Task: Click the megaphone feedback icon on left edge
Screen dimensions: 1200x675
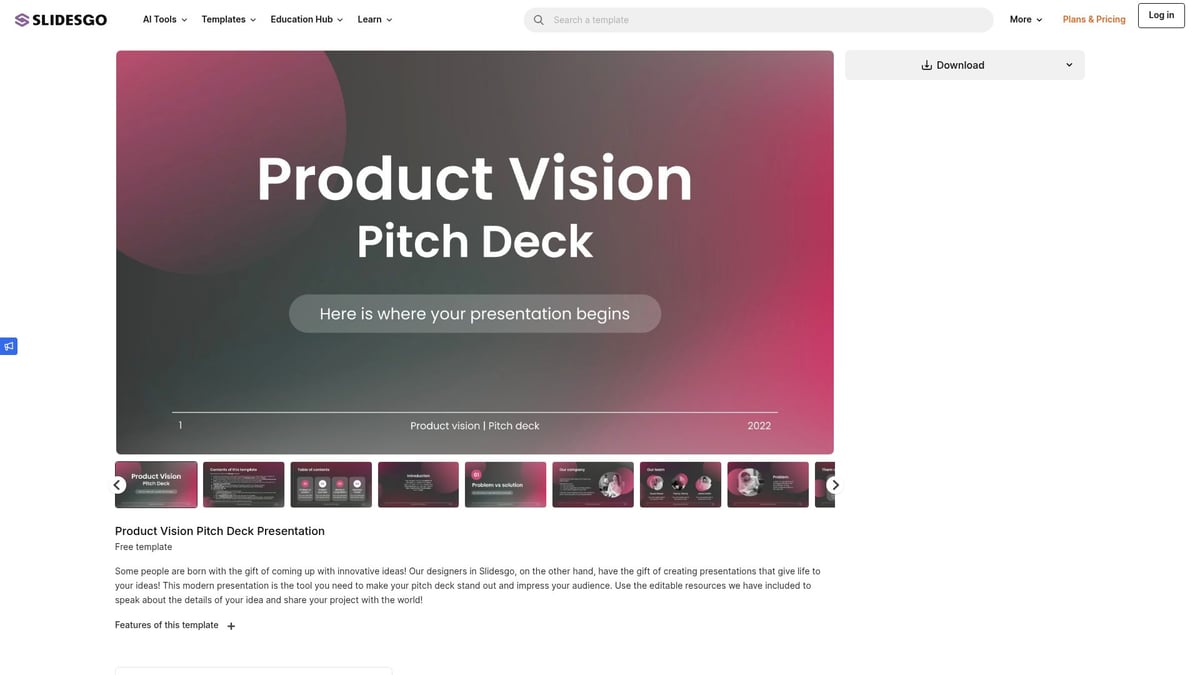Action: pos(9,345)
